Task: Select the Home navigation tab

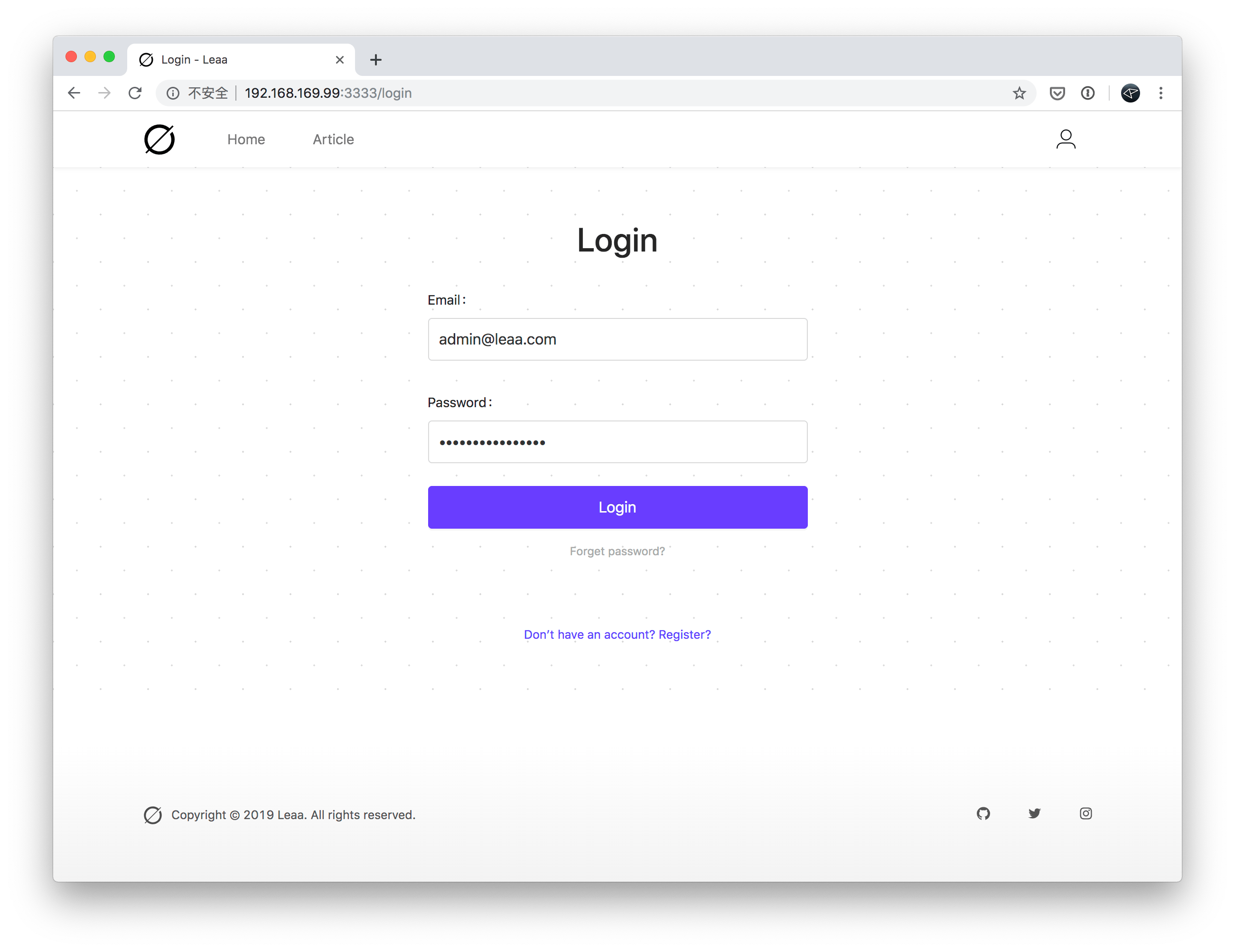Action: 246,140
